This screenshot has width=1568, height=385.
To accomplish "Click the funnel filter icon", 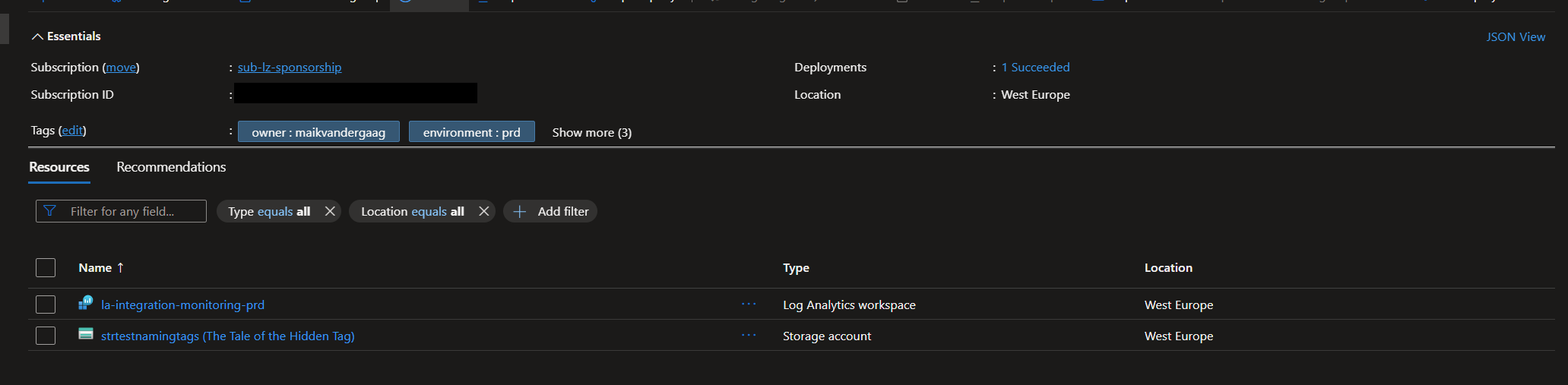I will (50, 211).
